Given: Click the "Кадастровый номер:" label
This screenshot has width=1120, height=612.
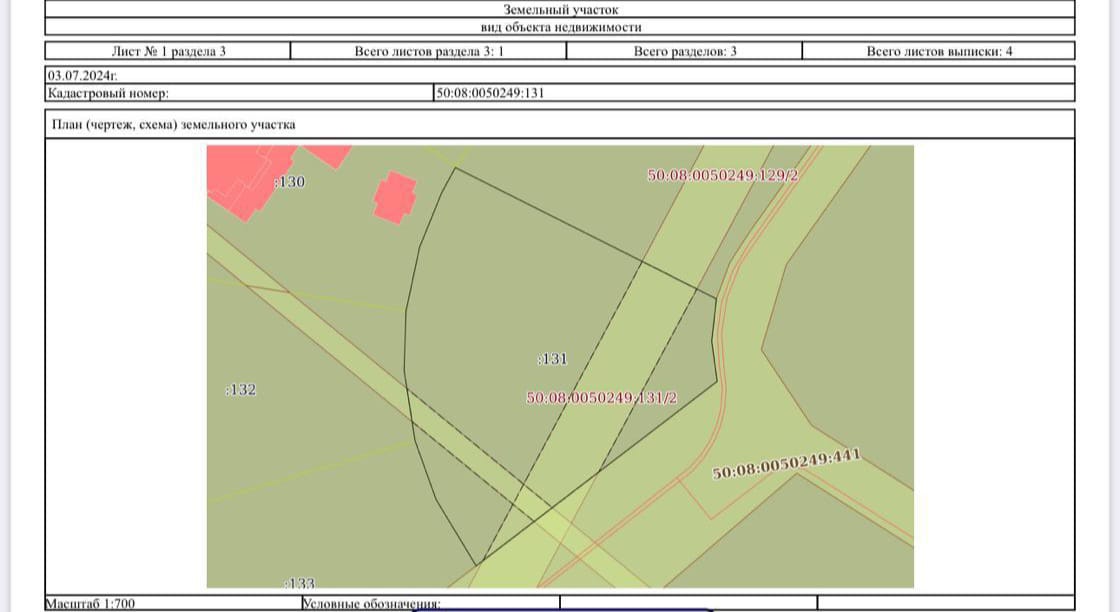Looking at the screenshot, I should [108, 93].
